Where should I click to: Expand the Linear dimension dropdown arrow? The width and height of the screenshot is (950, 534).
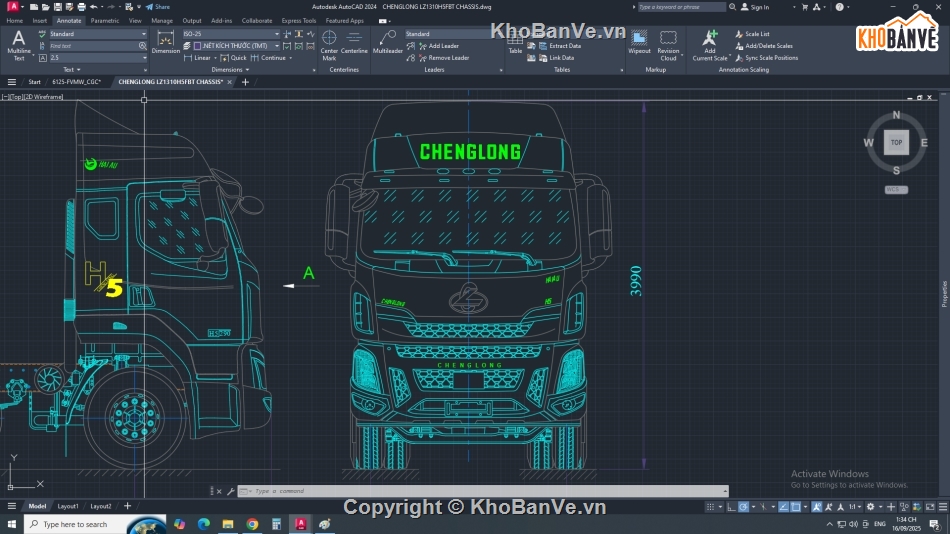coord(215,58)
